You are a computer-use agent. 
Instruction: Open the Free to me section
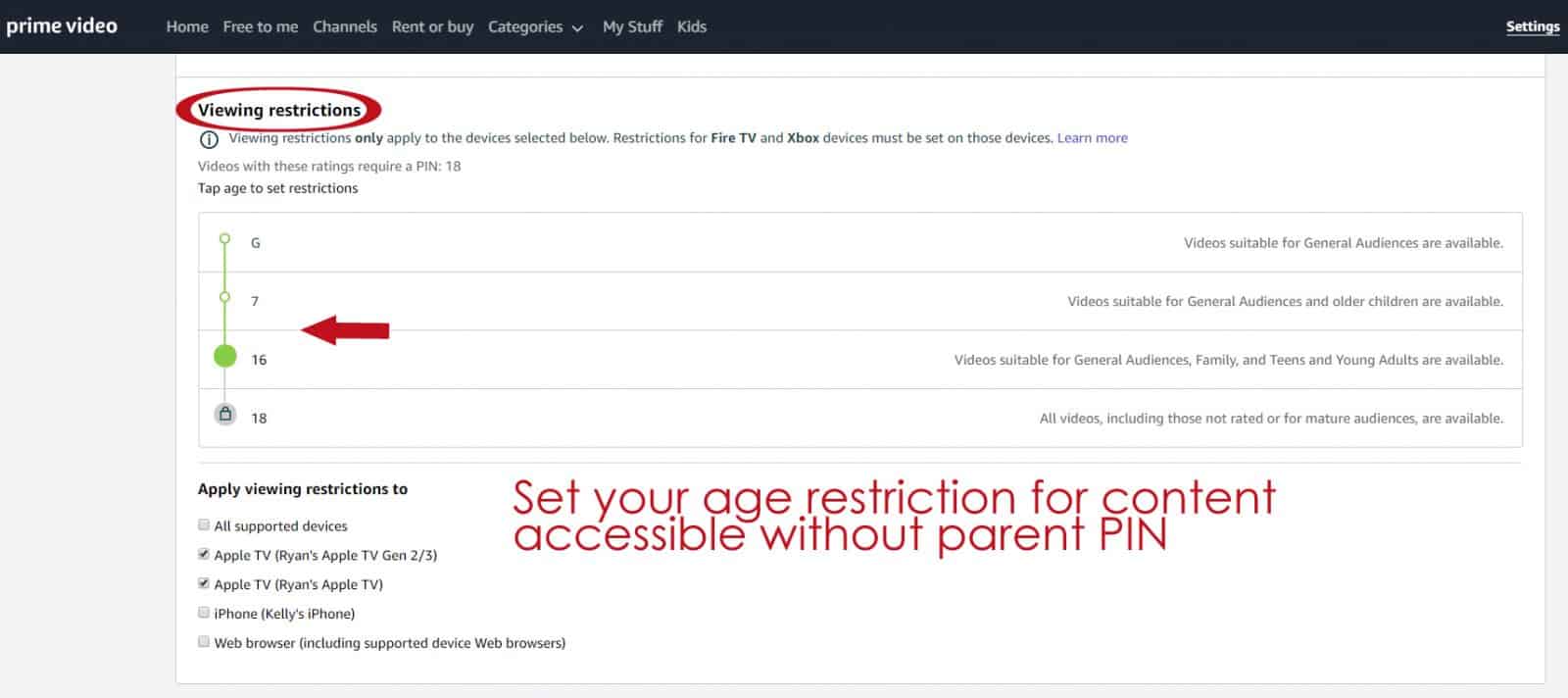pos(261,26)
